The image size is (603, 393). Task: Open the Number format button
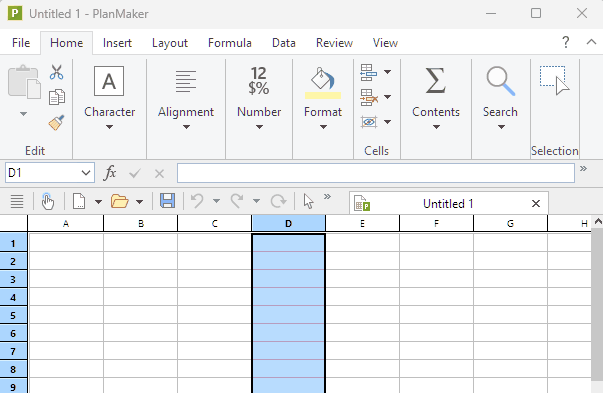(x=259, y=98)
